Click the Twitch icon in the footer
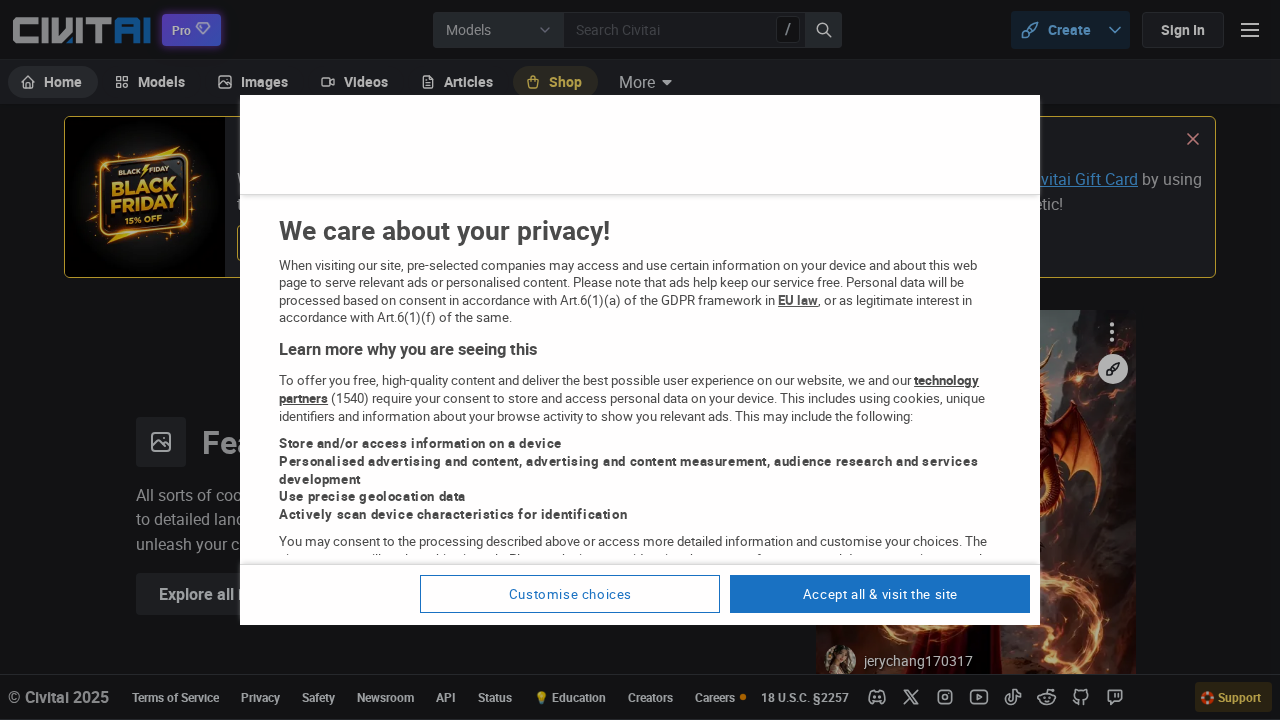Image resolution: width=1280 pixels, height=720 pixels. 1113,697
